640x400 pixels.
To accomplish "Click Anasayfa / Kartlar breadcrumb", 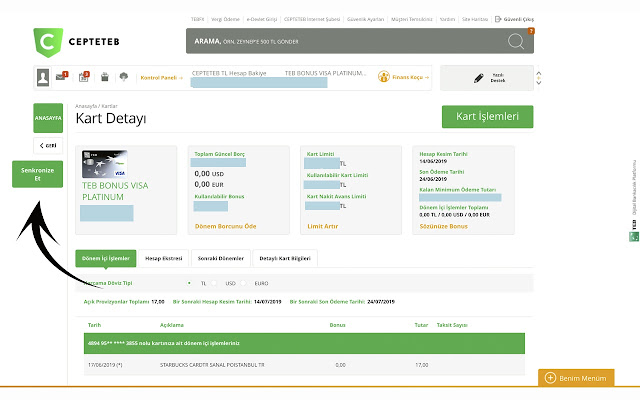I will 96,106.
